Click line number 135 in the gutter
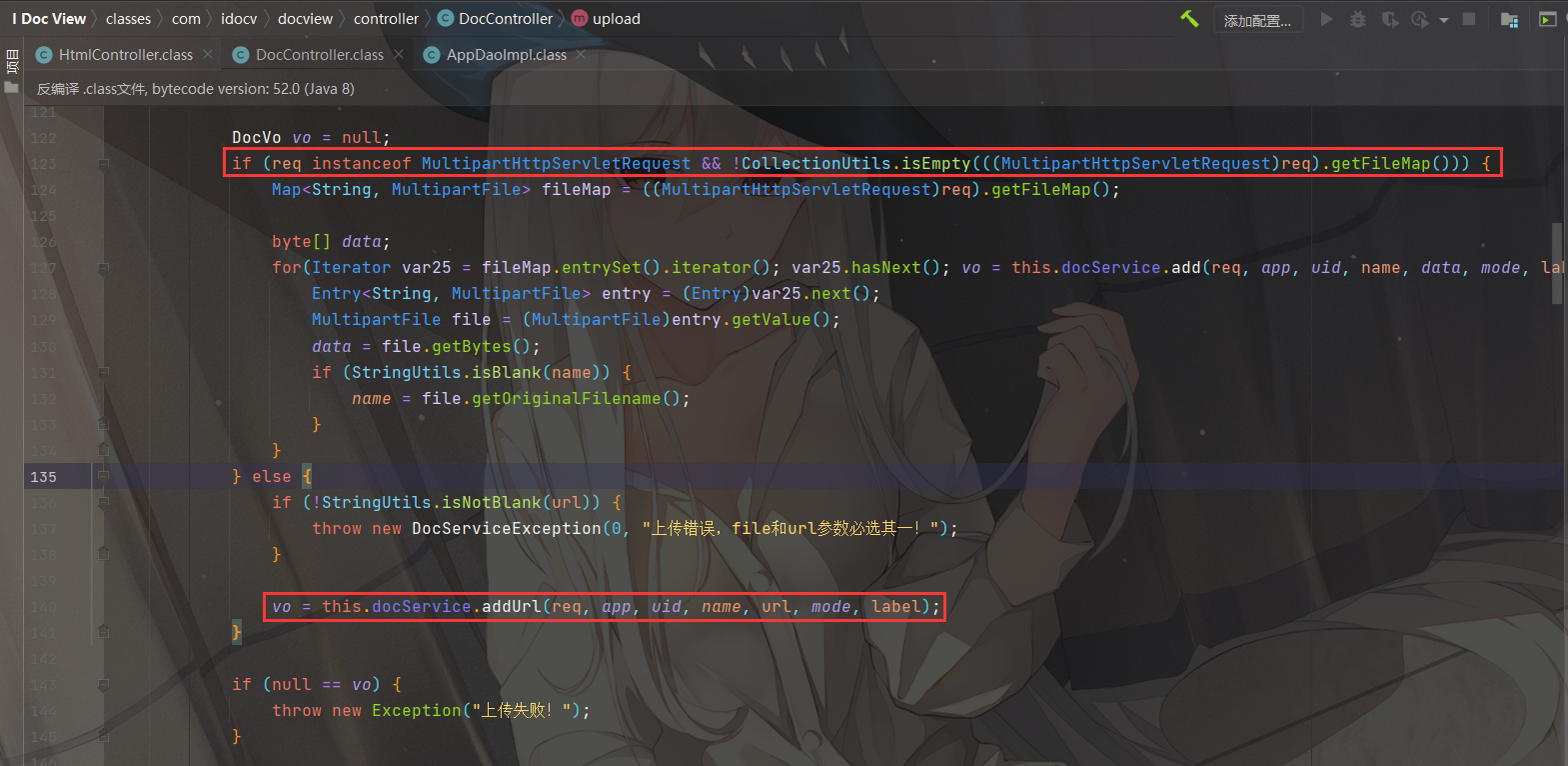This screenshot has width=1568, height=766. [x=43, y=476]
